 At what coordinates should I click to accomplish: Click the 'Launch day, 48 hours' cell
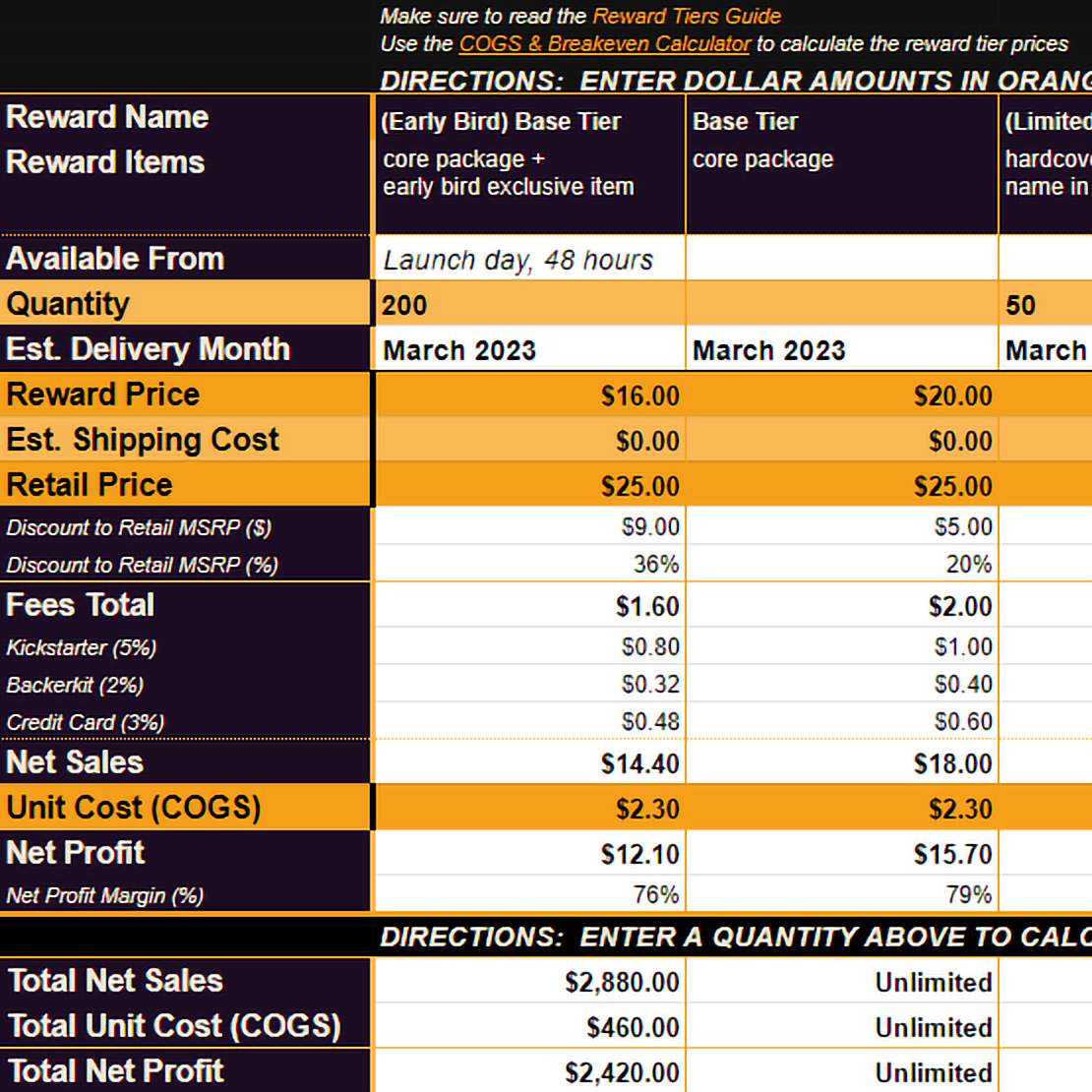click(529, 260)
